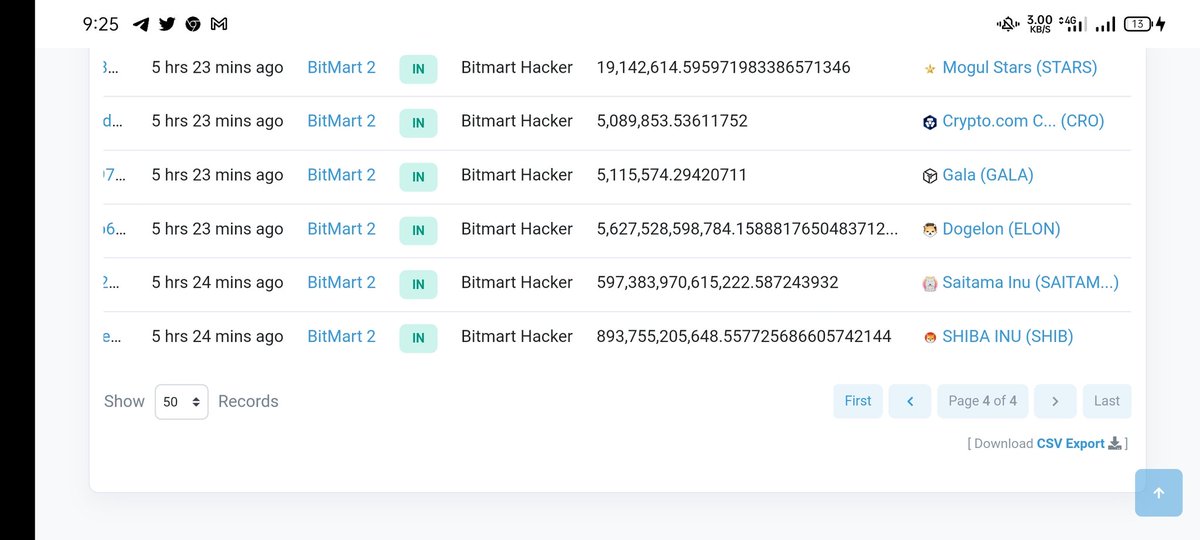Click the IN badge in STARS row
This screenshot has height=540, width=1200.
pos(419,69)
